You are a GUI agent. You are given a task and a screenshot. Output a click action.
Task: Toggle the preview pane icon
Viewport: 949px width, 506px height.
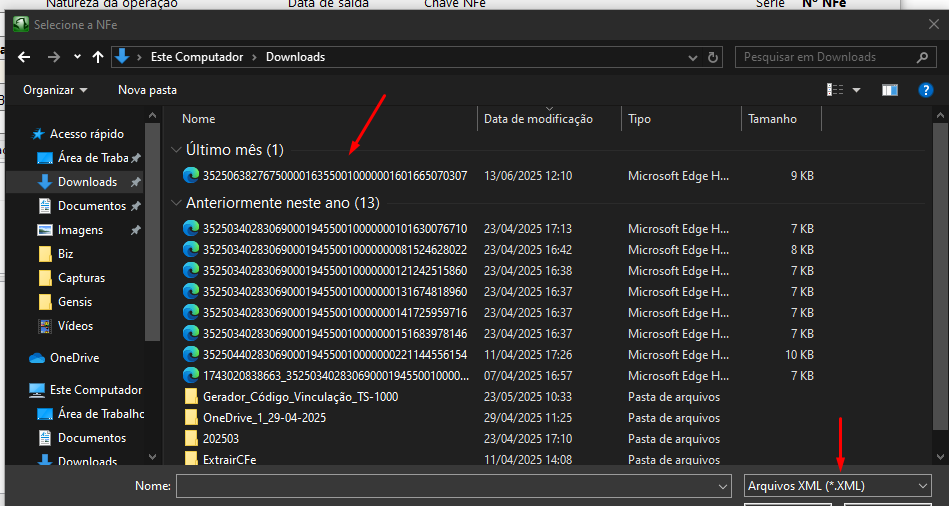point(890,90)
